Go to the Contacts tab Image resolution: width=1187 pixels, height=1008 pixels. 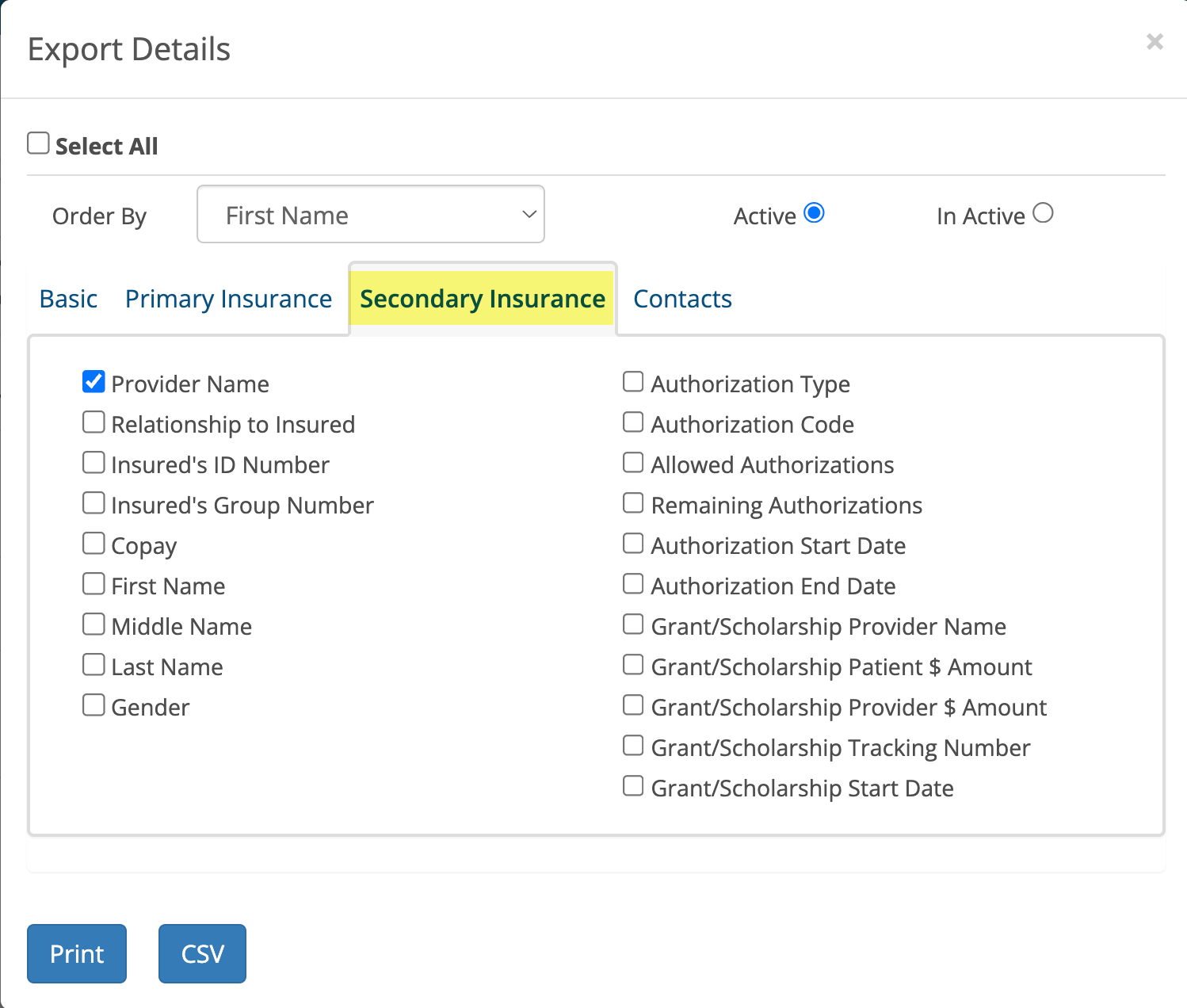[x=682, y=299]
